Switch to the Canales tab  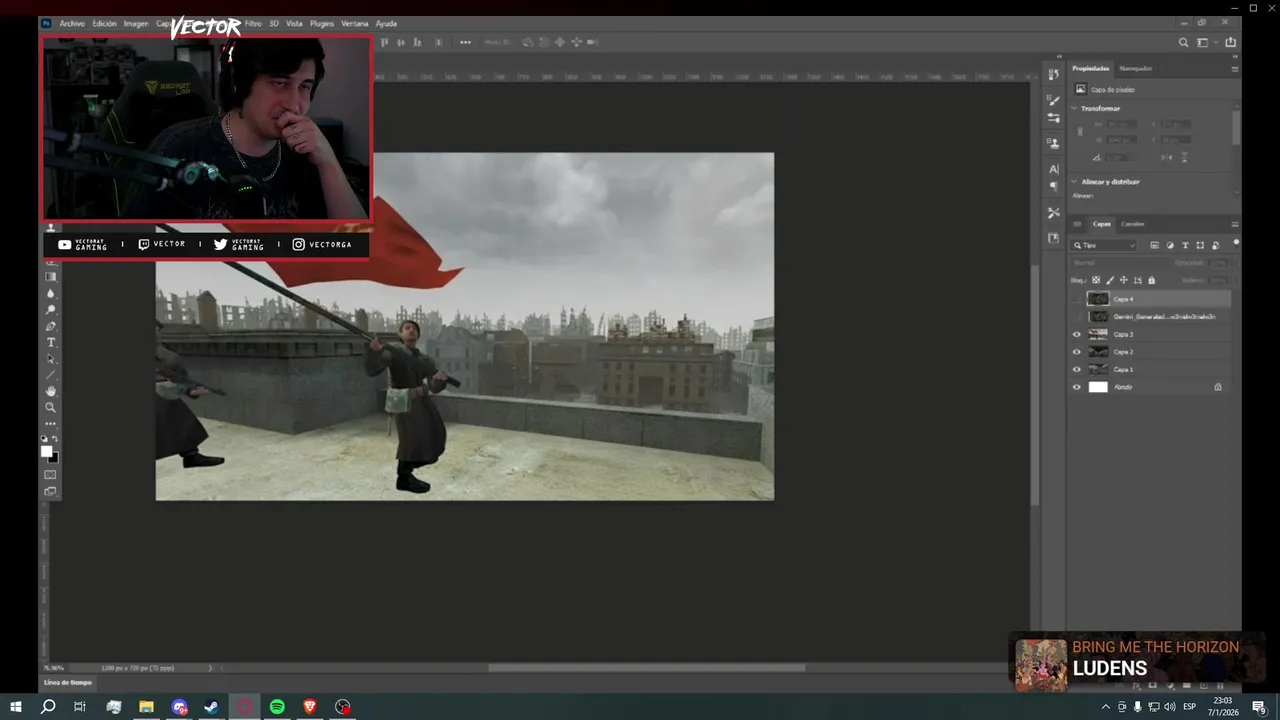coord(1132,224)
